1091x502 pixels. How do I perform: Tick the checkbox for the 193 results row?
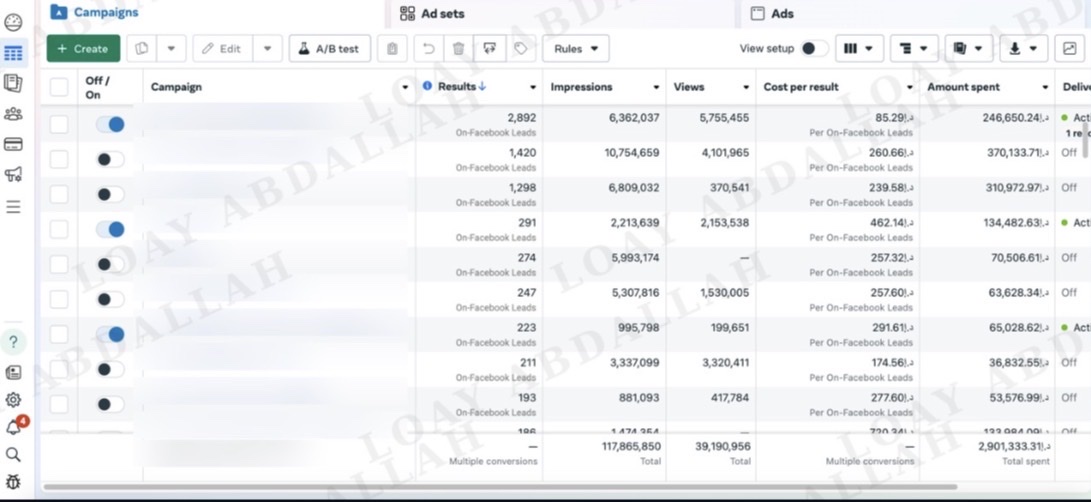[59, 405]
